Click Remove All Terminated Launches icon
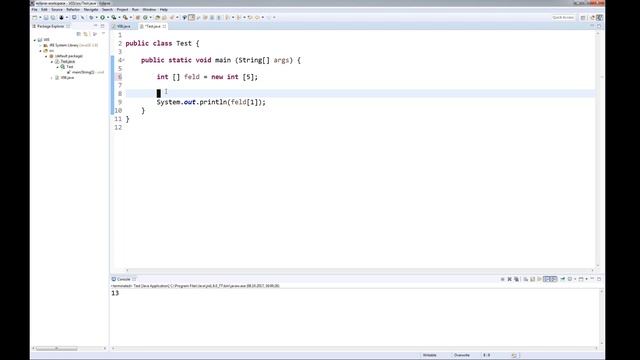The height and width of the screenshot is (360, 640). coord(516,279)
